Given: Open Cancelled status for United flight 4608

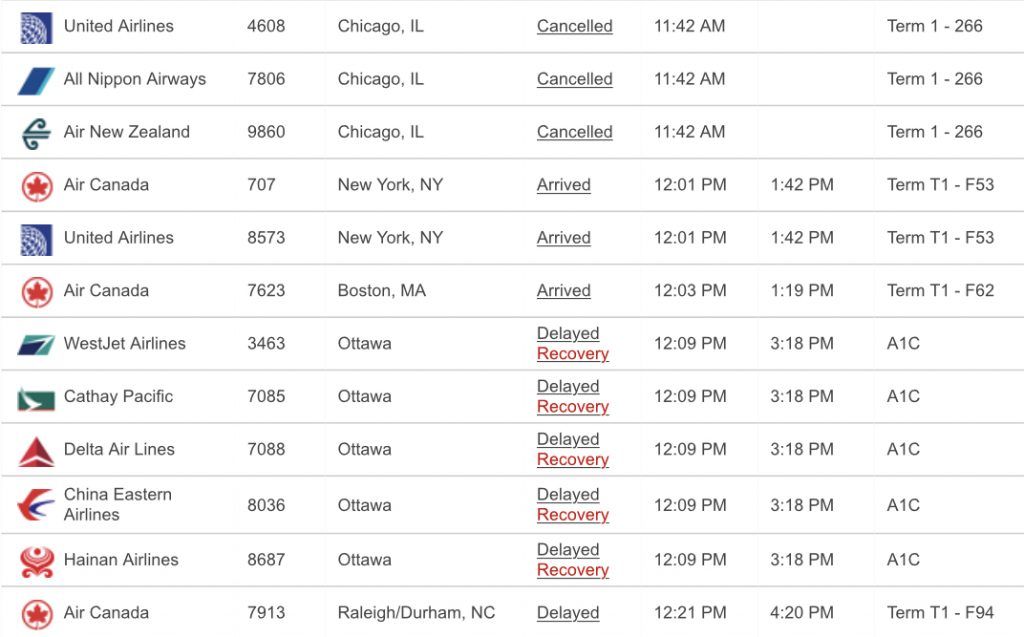Looking at the screenshot, I should tap(574, 27).
